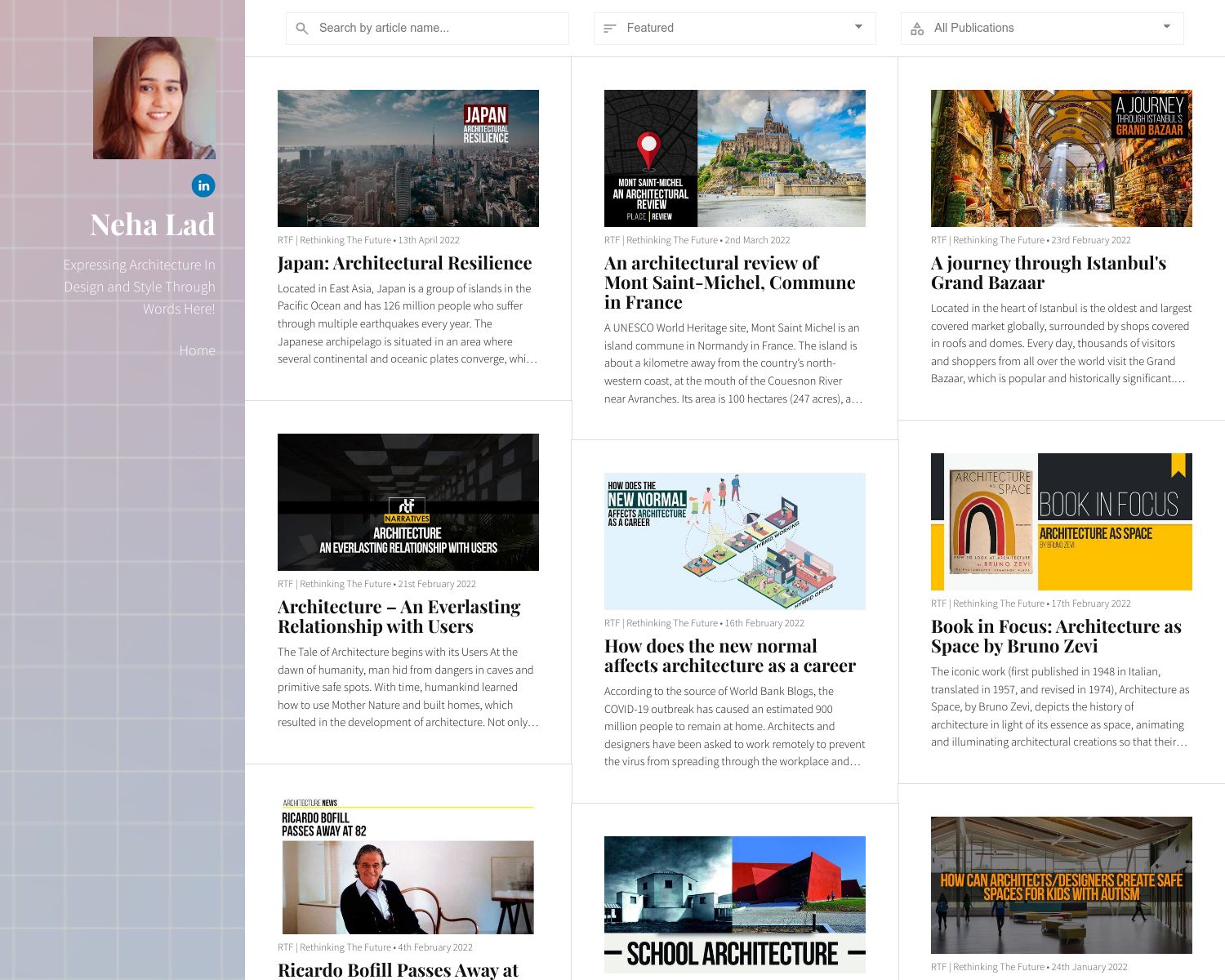Click the publications shapes icon
1225x980 pixels.
(917, 29)
